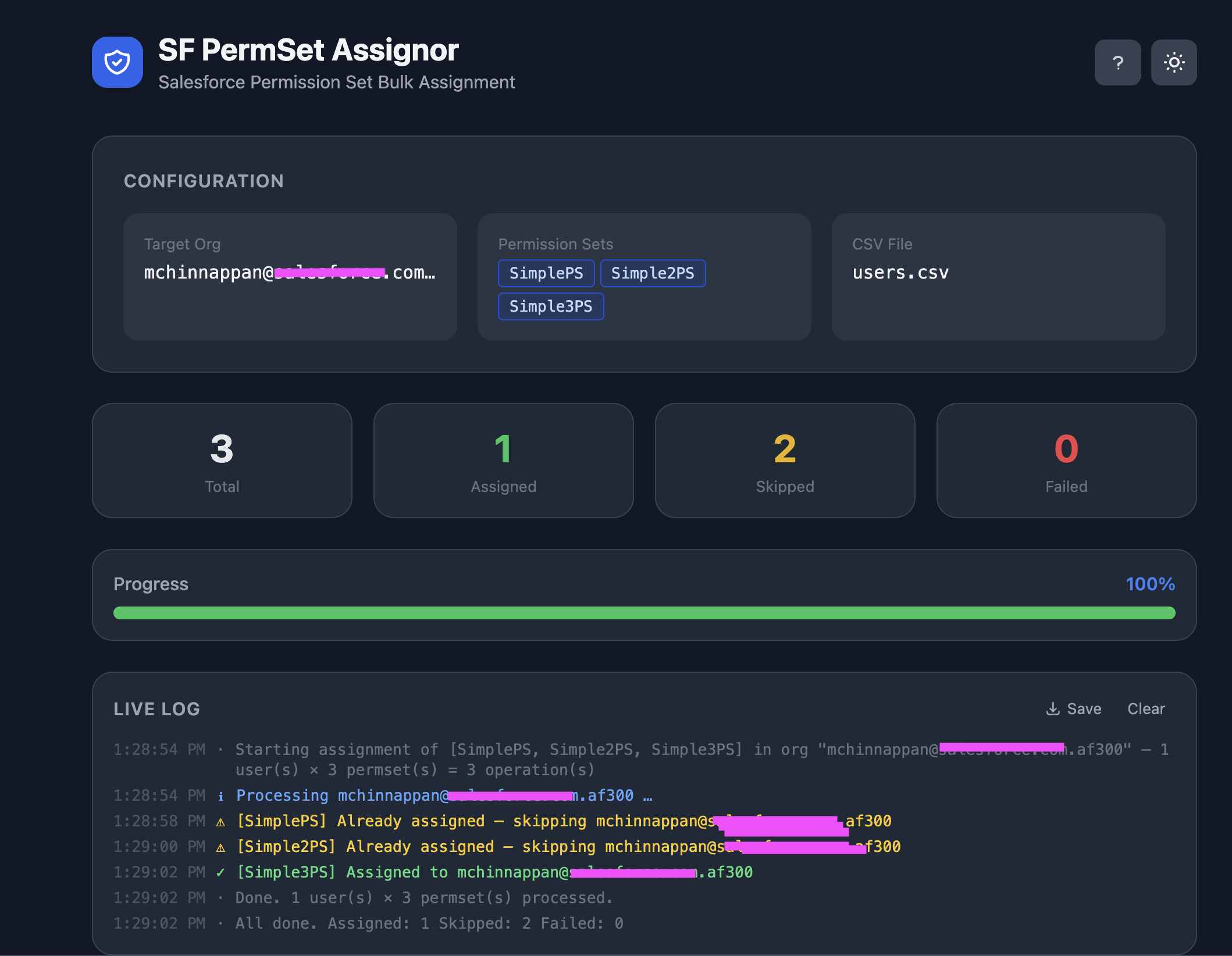
Task: Click the 1:29:00 PM timestamp
Action: click(x=159, y=847)
